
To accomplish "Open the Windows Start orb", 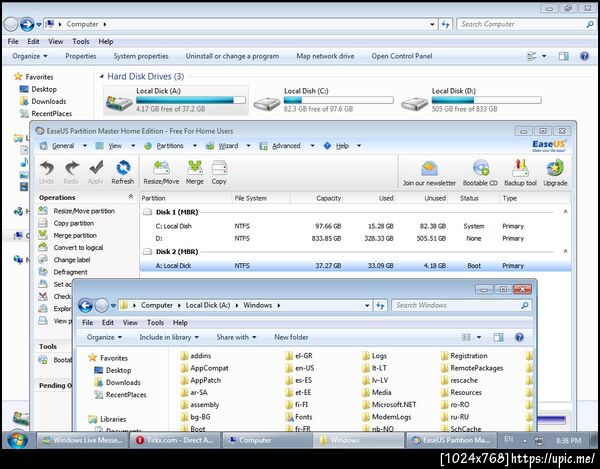I will tap(17, 440).
